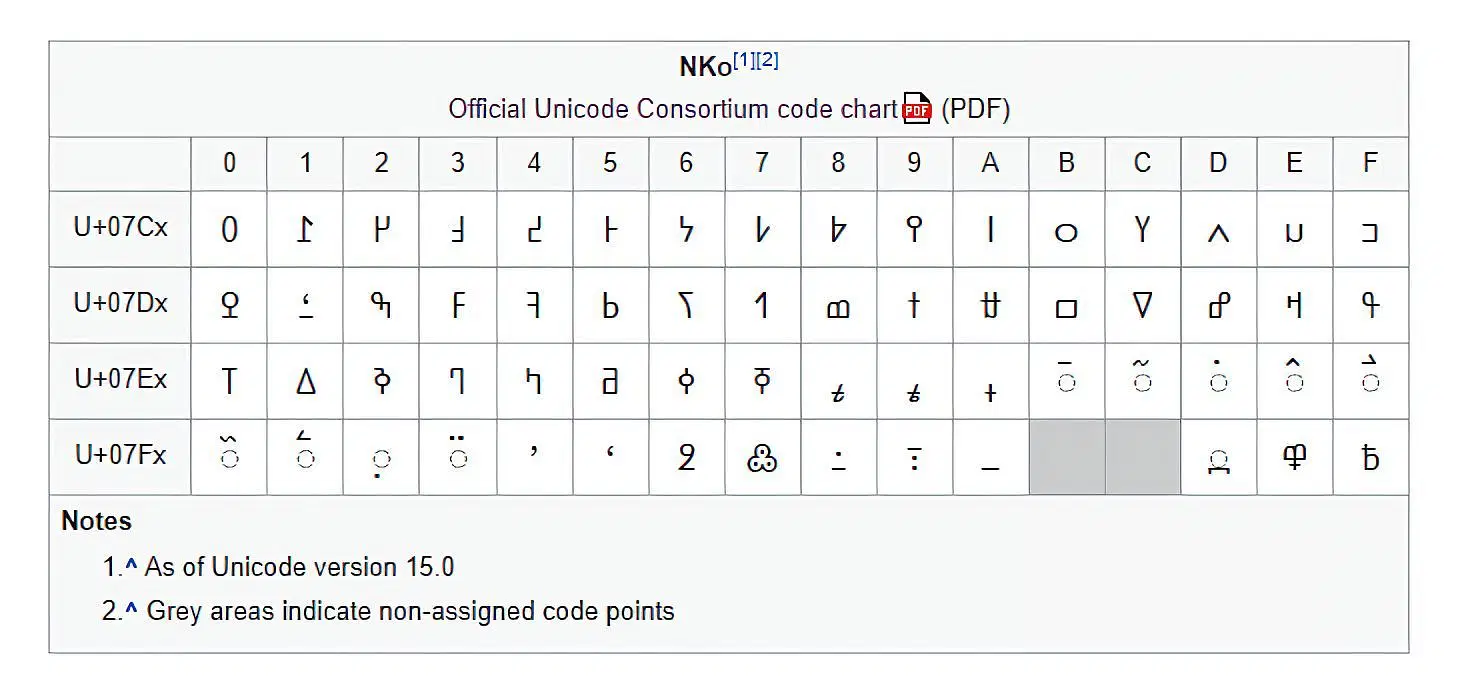This screenshot has width=1458, height=700.
Task: Select the U+07Dx row header
Action: coord(121,304)
